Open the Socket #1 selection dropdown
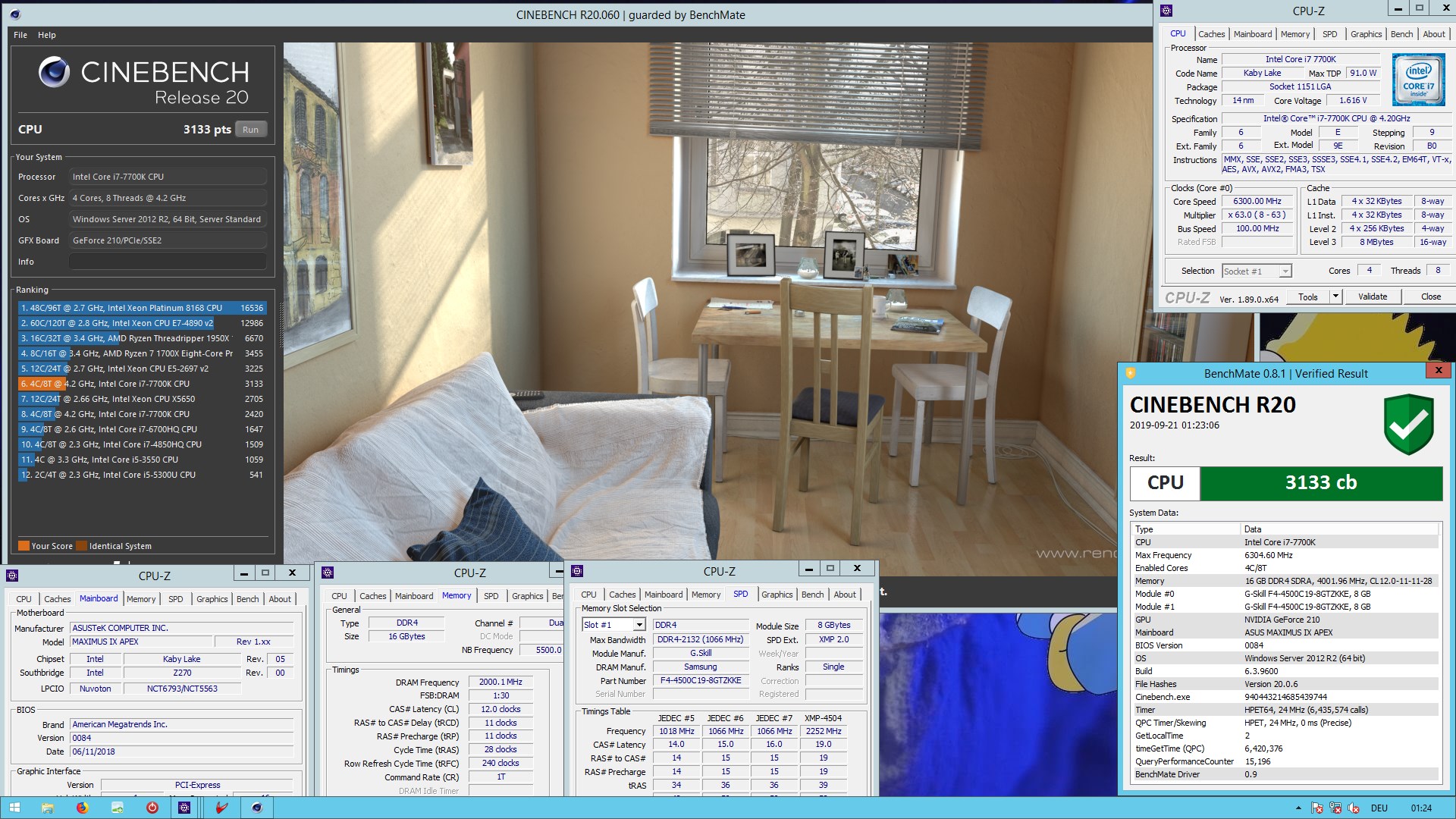1456x819 pixels. 1285,271
